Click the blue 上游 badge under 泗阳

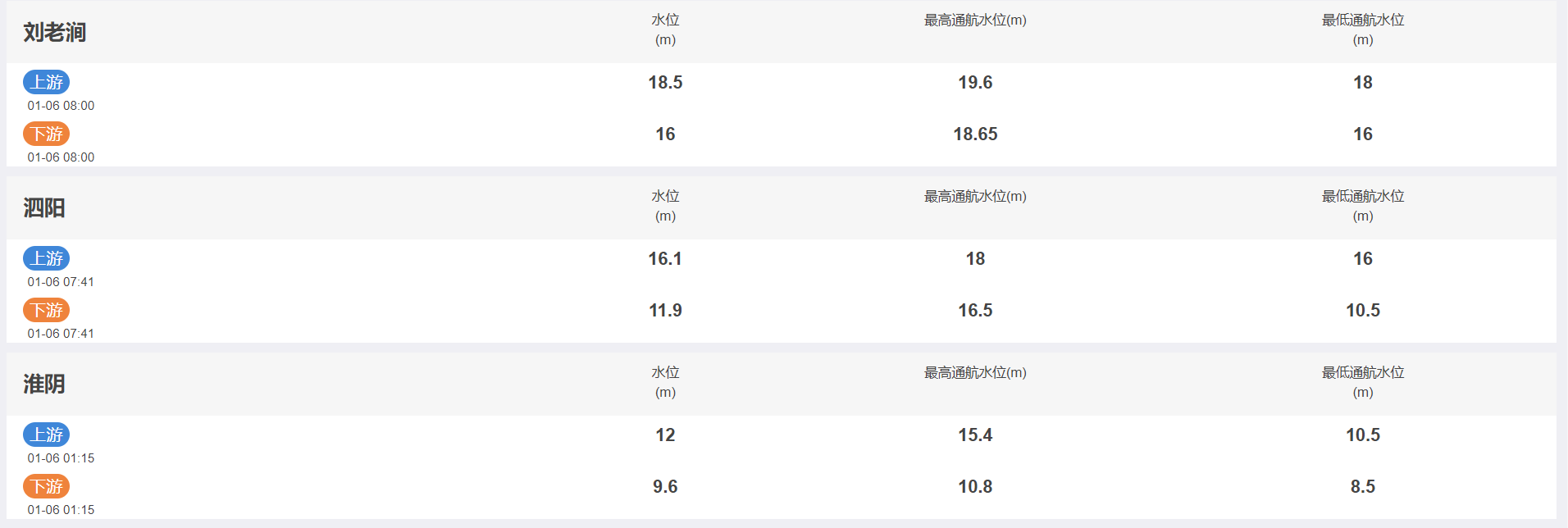tap(47, 258)
